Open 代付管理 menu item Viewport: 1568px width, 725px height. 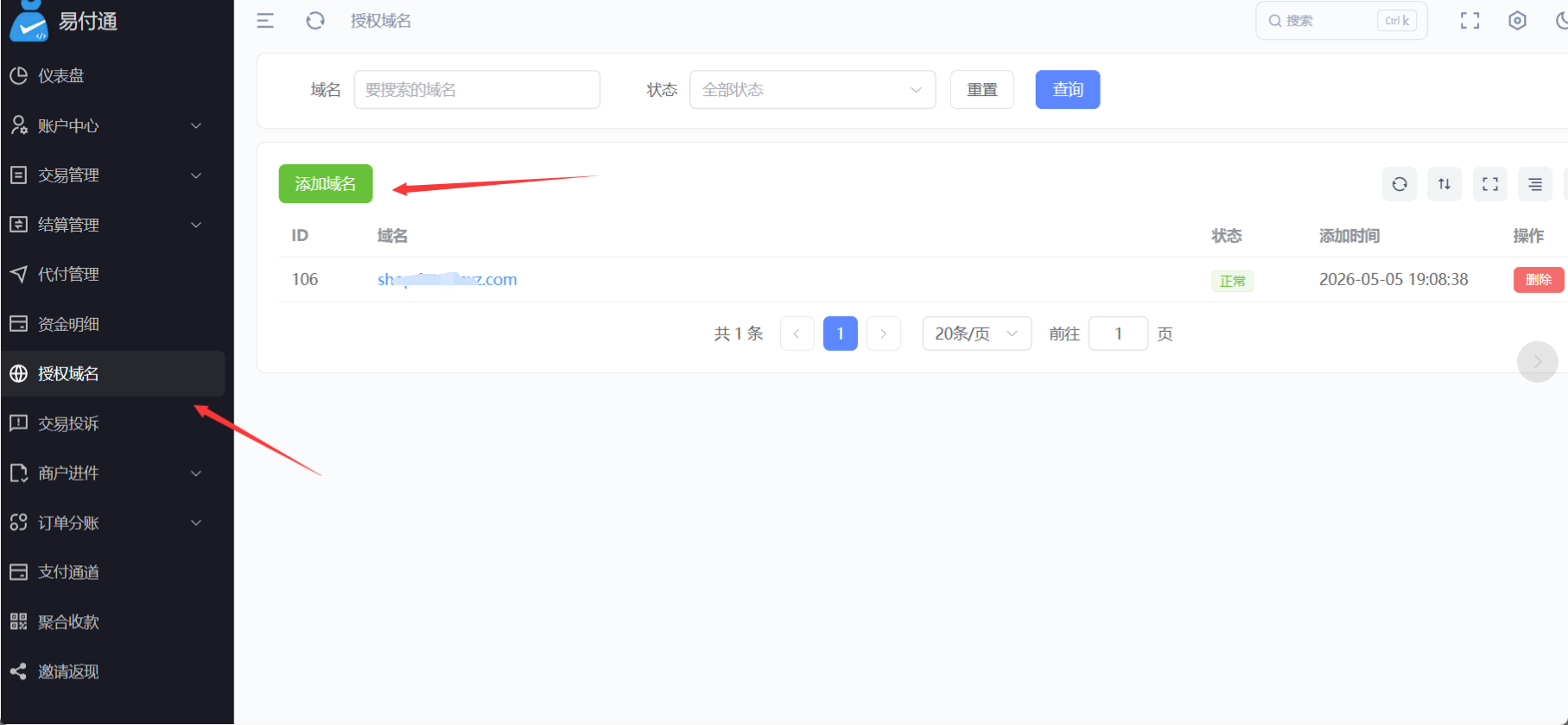[113, 274]
